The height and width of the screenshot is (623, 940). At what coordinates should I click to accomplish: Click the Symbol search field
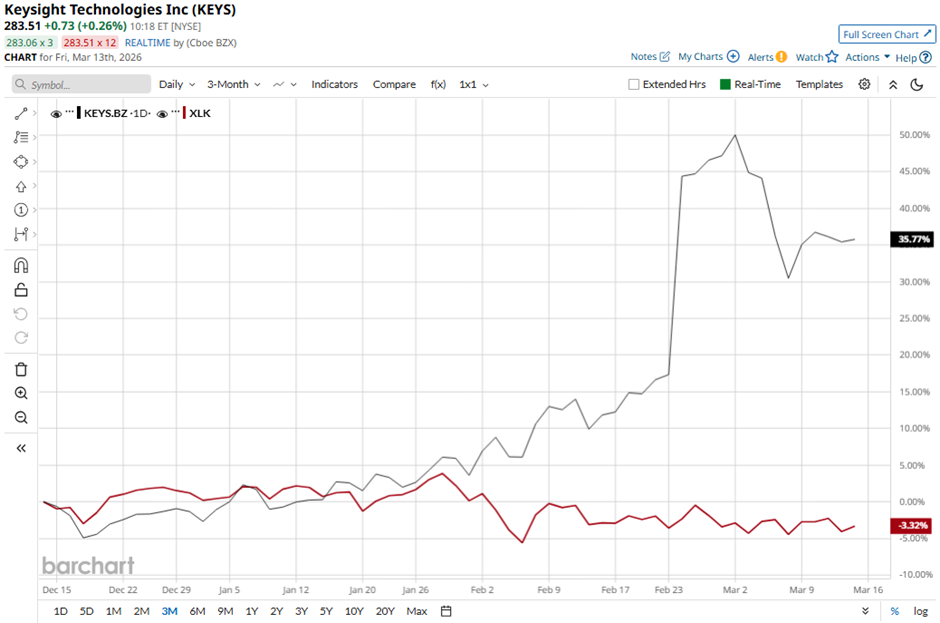pos(82,85)
